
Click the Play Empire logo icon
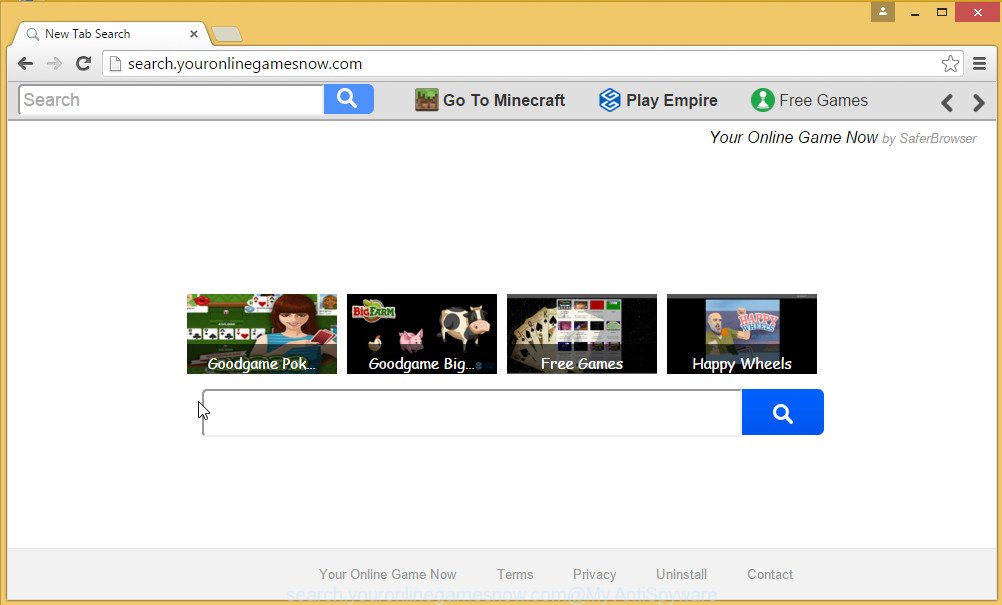pos(610,100)
